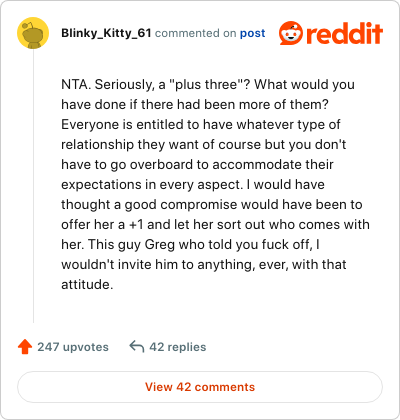Click the reply arrow icon
Screen dimensions: 400x420
click(x=137, y=346)
